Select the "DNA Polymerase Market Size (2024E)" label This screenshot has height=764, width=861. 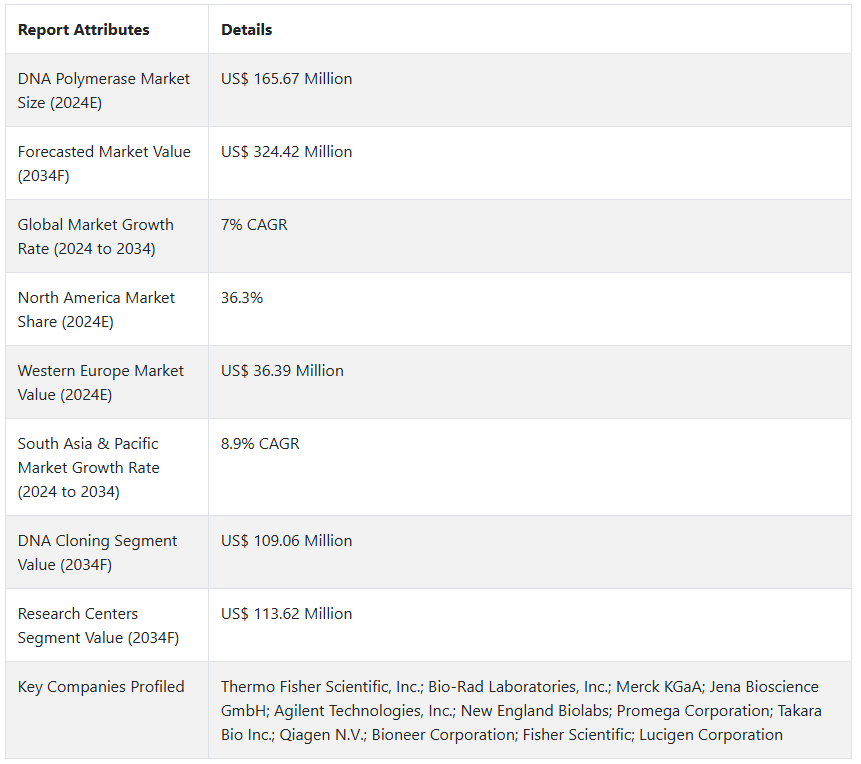click(103, 91)
